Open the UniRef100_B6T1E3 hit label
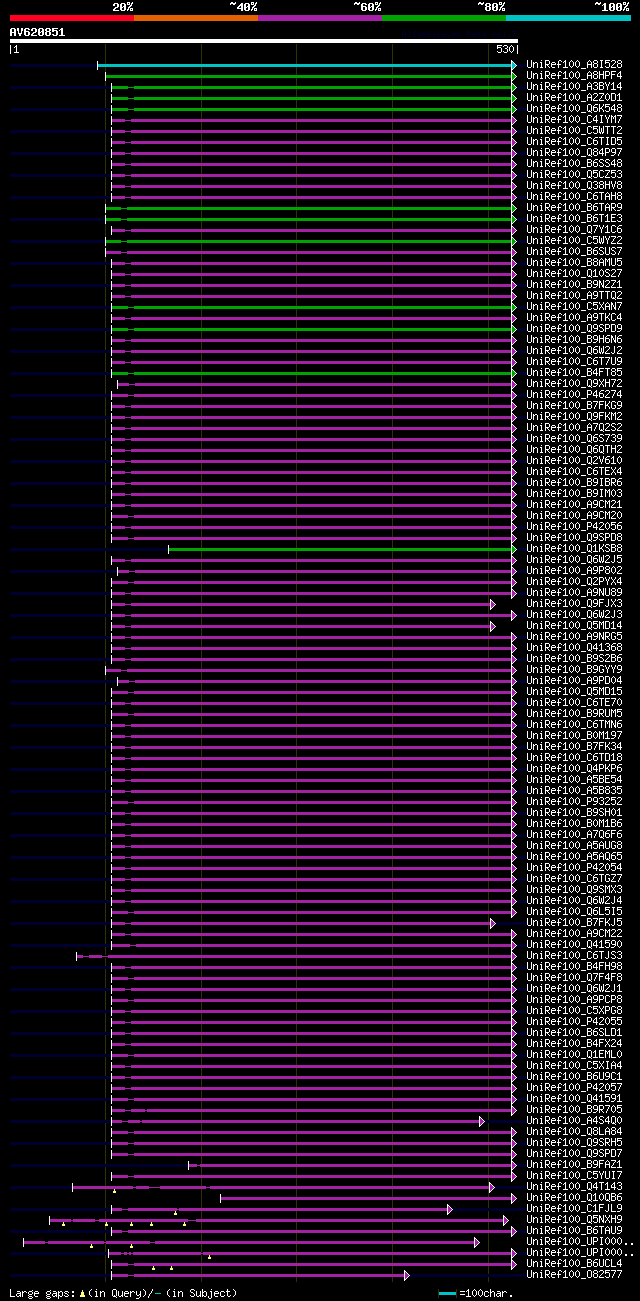Image resolution: width=640 pixels, height=1301 pixels. coord(574,218)
